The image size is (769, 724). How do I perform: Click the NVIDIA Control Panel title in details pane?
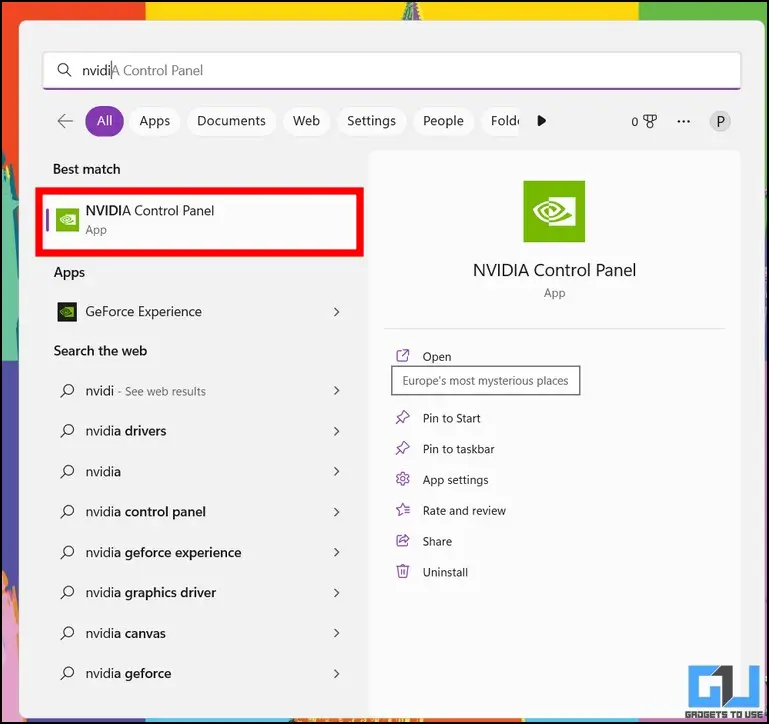point(554,270)
